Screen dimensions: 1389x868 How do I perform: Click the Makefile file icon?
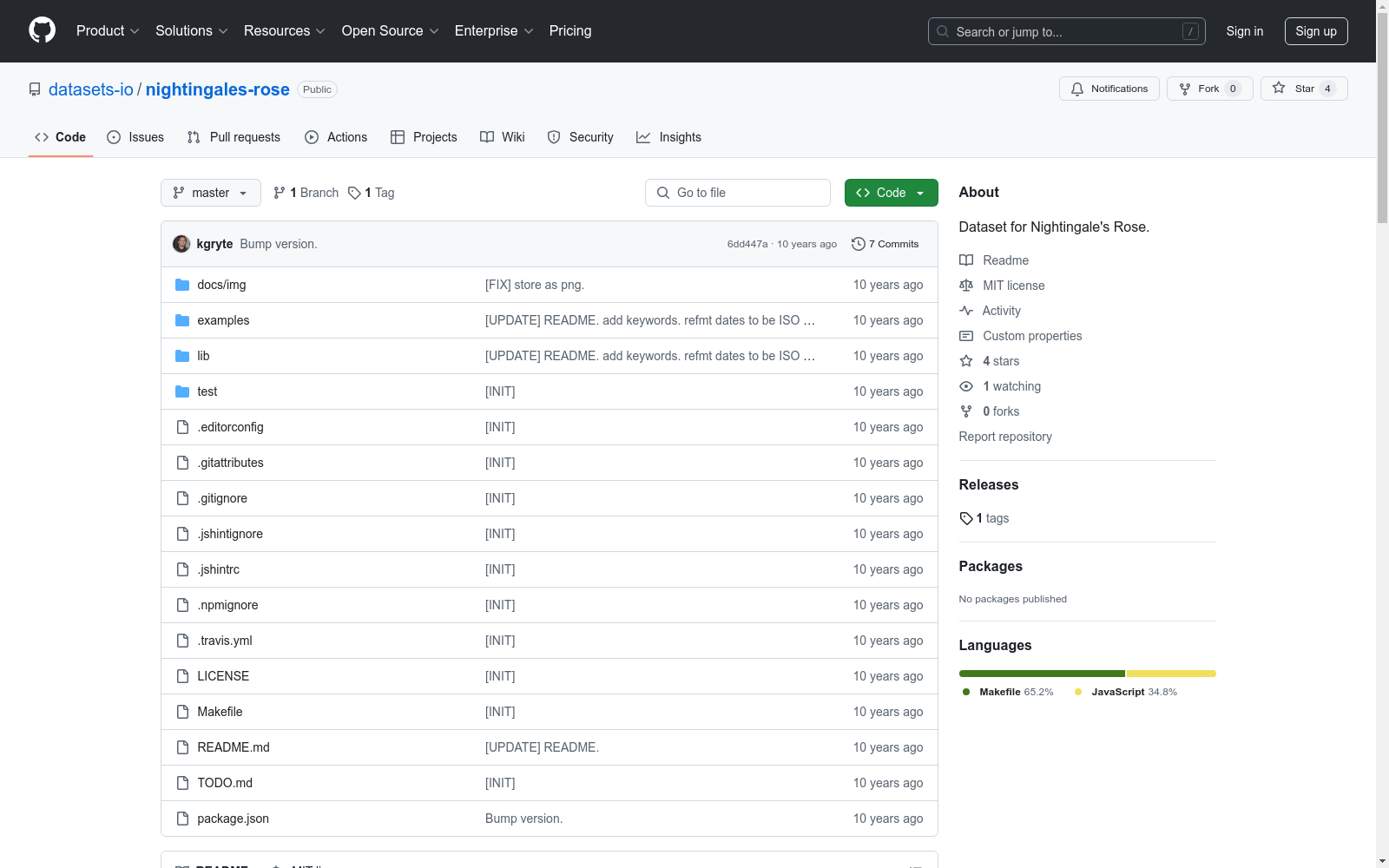[182, 712]
